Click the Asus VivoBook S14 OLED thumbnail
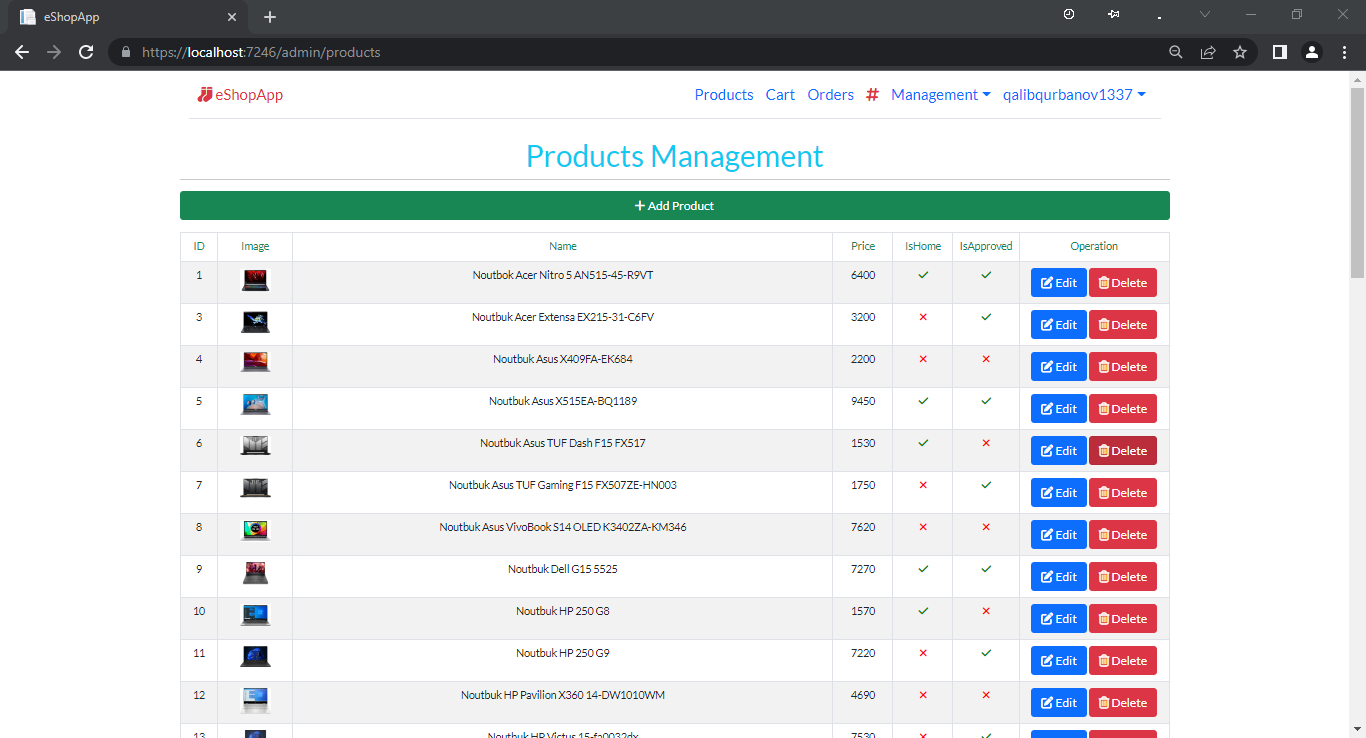The width and height of the screenshot is (1366, 738). tap(255, 530)
